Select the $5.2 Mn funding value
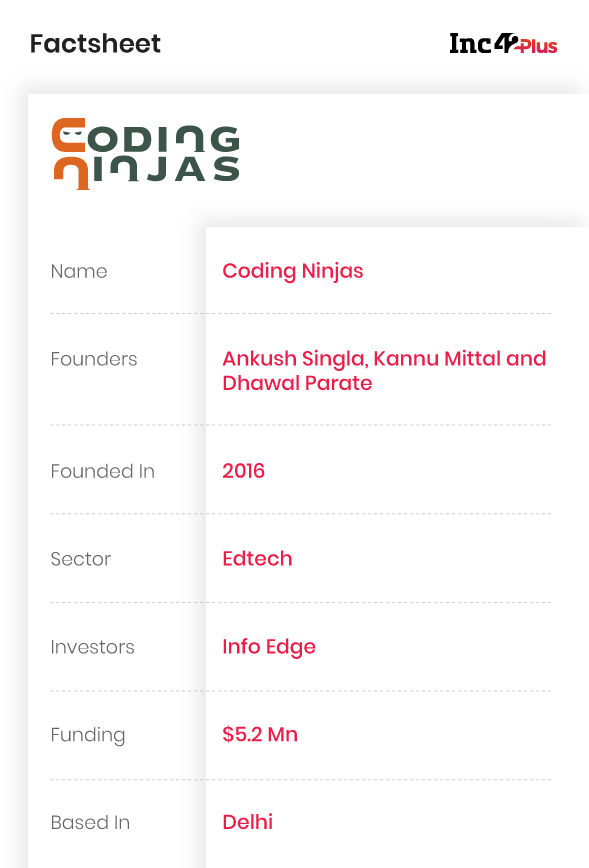This screenshot has height=868, width=589. 260,734
